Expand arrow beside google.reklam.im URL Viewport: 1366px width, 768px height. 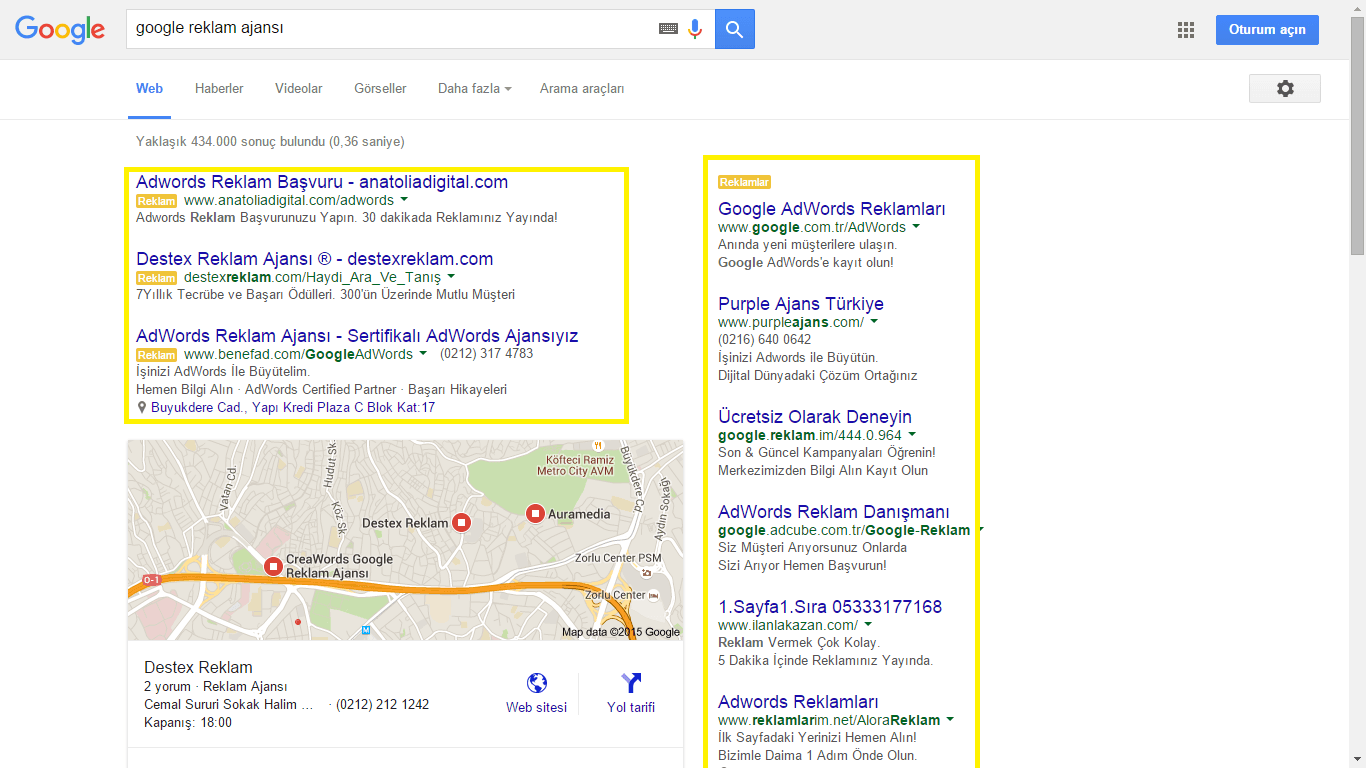[x=912, y=435]
